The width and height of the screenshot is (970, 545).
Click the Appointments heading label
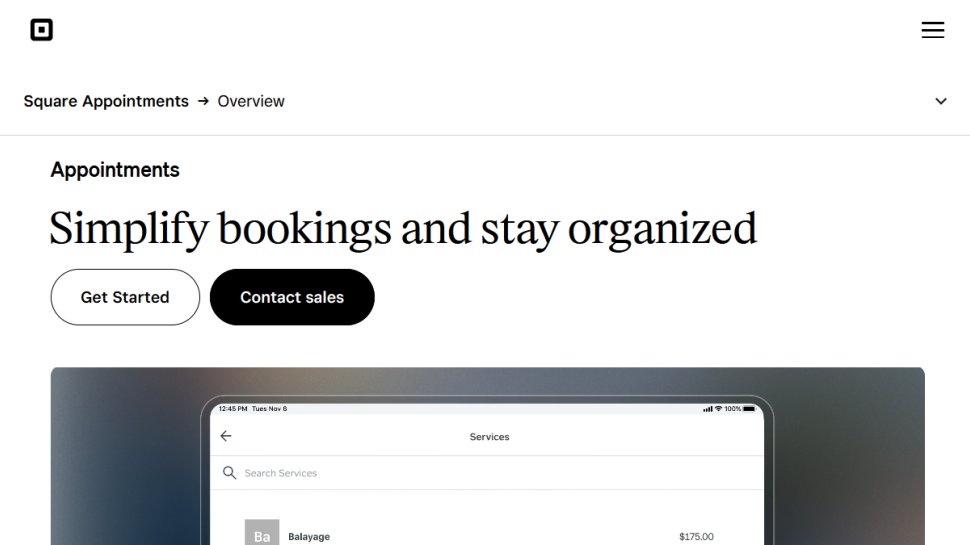point(115,170)
